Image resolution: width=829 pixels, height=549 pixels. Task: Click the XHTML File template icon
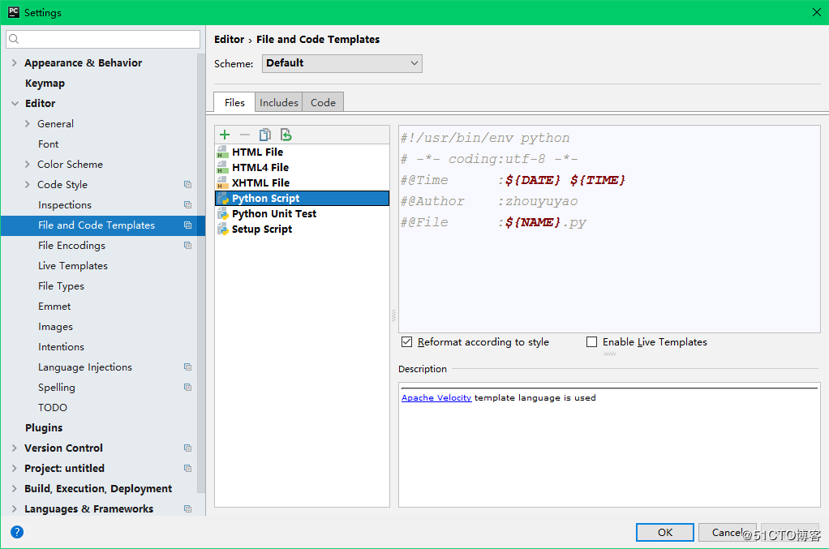223,182
